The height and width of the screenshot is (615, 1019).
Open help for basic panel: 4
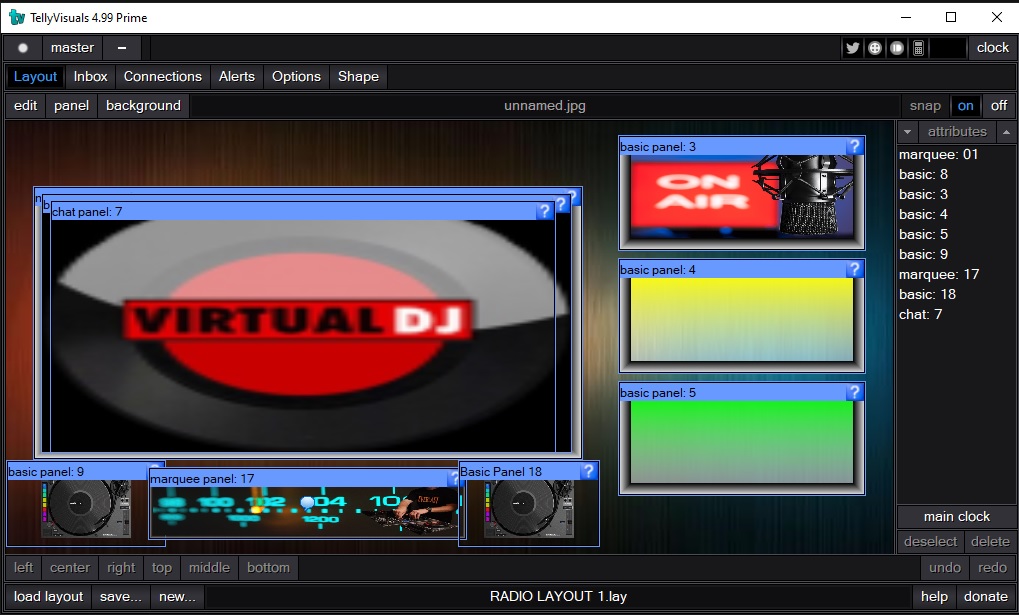[x=855, y=269]
